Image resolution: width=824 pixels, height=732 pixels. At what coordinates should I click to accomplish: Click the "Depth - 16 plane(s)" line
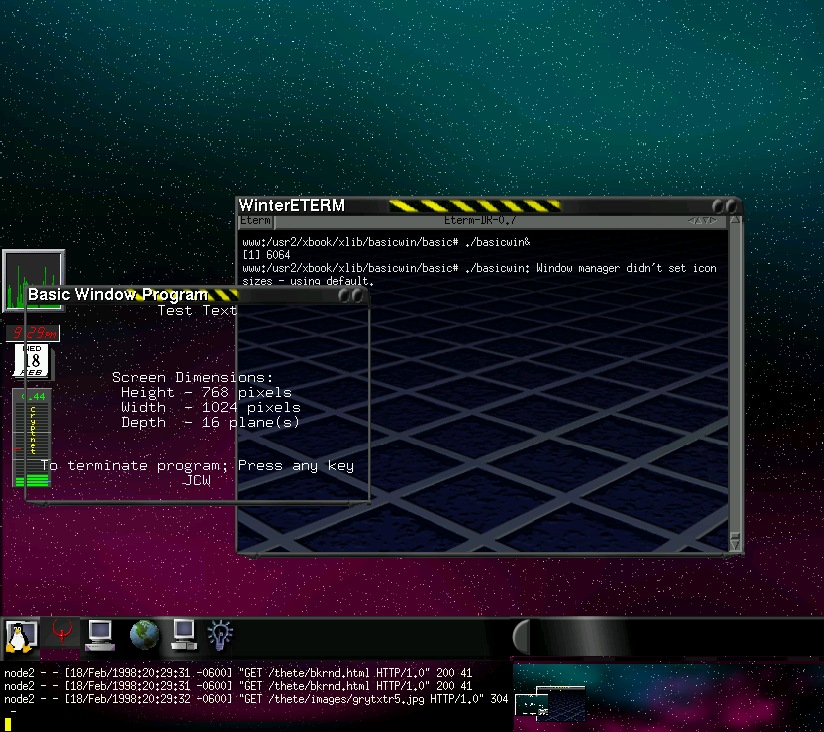pyautogui.click(x=210, y=422)
